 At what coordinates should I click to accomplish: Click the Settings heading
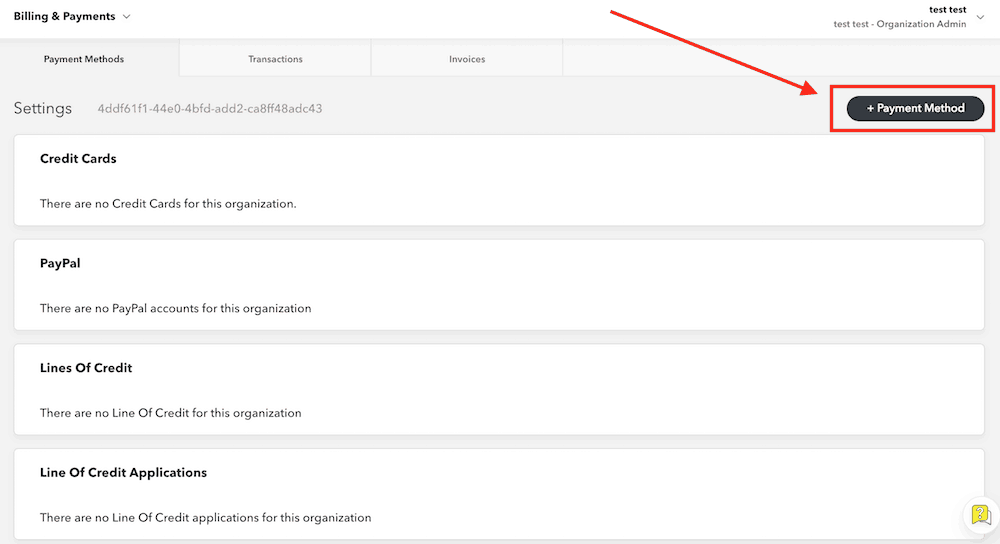(x=43, y=108)
